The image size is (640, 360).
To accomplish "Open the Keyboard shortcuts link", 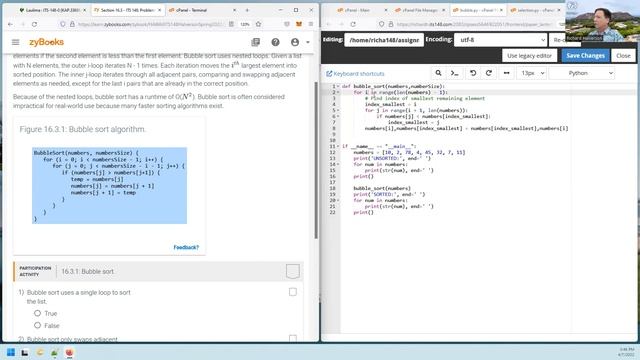I will click(355, 73).
